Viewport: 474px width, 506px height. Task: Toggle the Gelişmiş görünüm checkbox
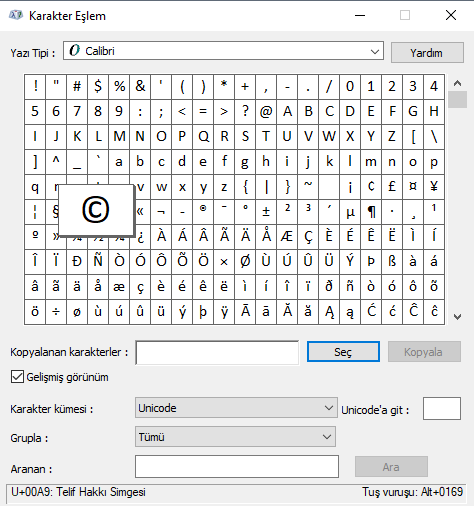[17, 377]
